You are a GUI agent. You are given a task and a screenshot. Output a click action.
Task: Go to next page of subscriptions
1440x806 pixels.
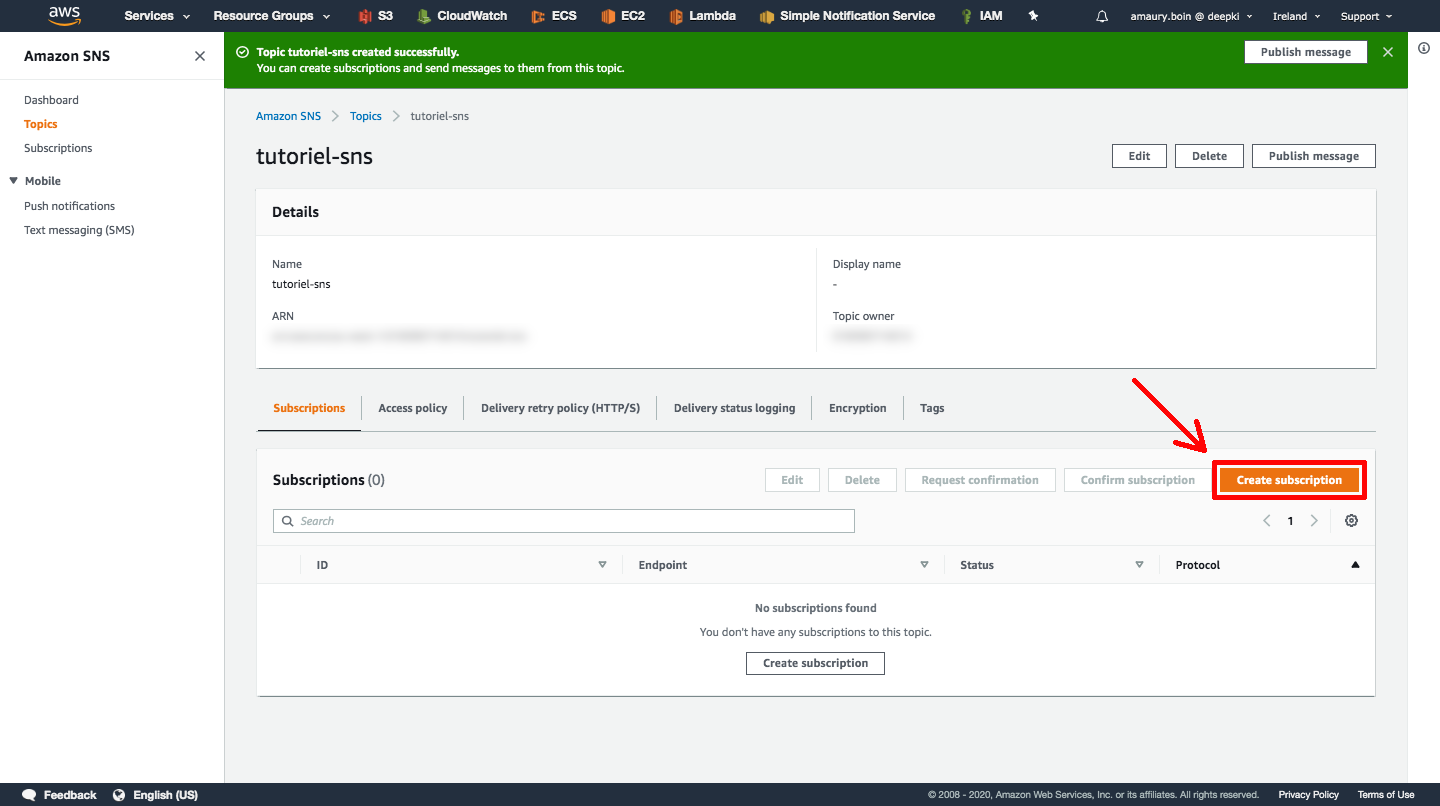(x=1314, y=521)
